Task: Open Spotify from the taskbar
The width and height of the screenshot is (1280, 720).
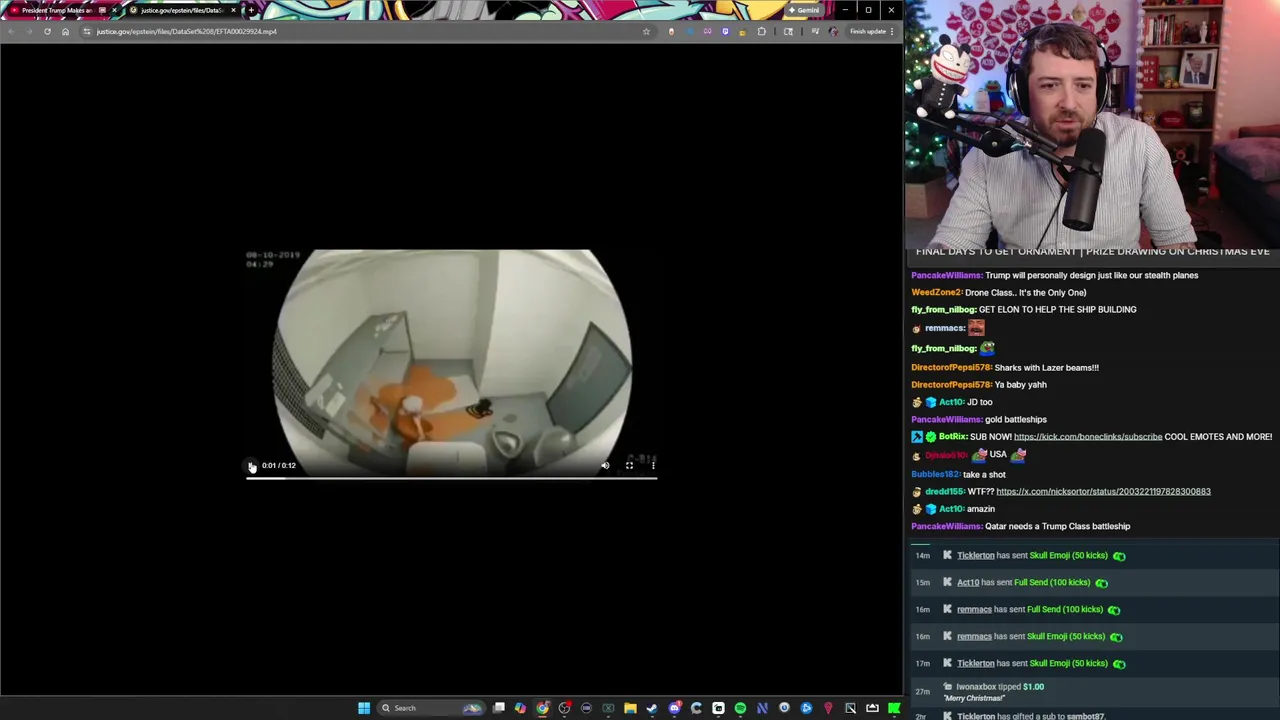Action: 740,708
